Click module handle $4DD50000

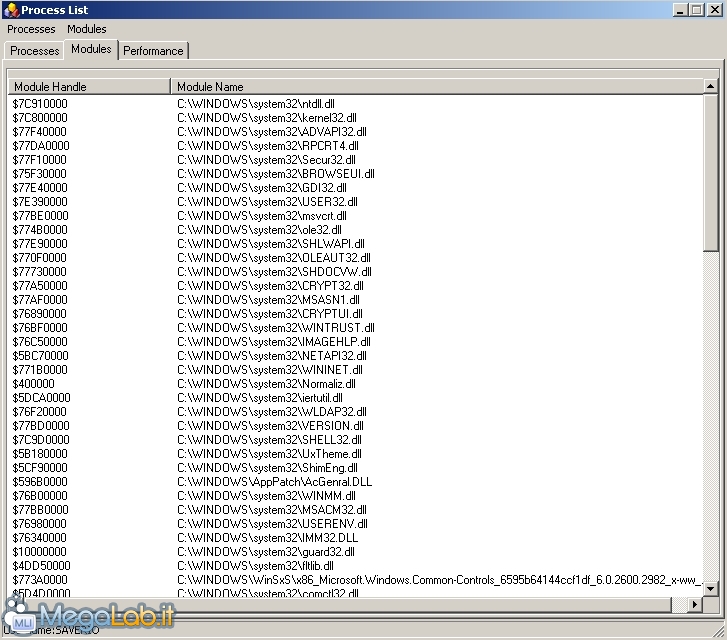[x=41, y=566]
